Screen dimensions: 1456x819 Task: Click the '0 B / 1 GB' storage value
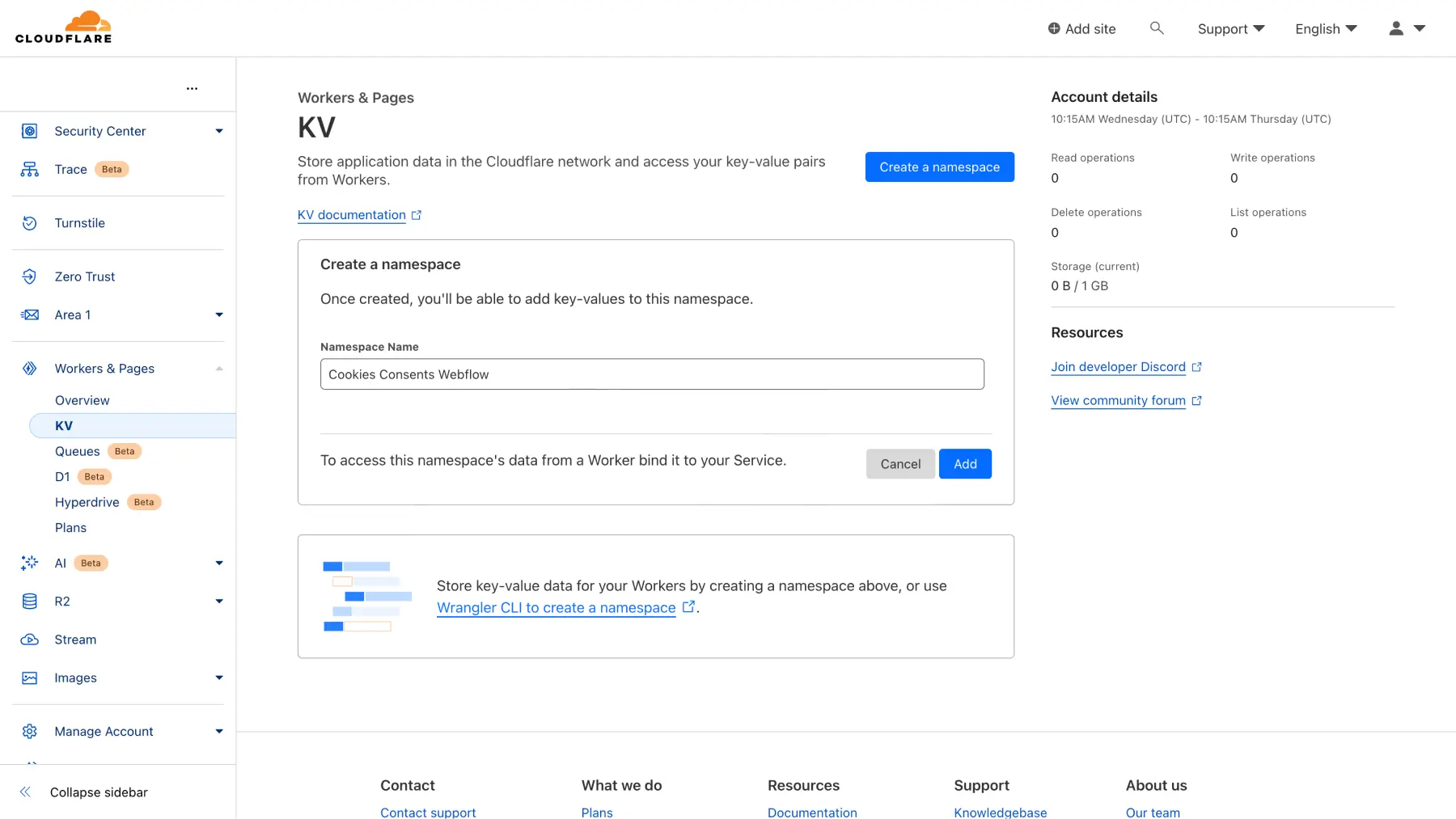[x=1079, y=286]
